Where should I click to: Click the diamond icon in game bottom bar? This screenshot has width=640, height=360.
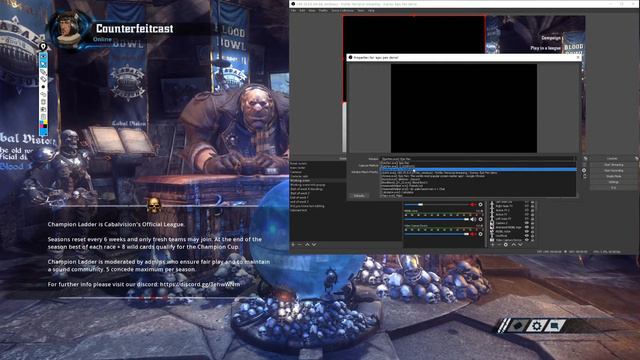(518, 326)
